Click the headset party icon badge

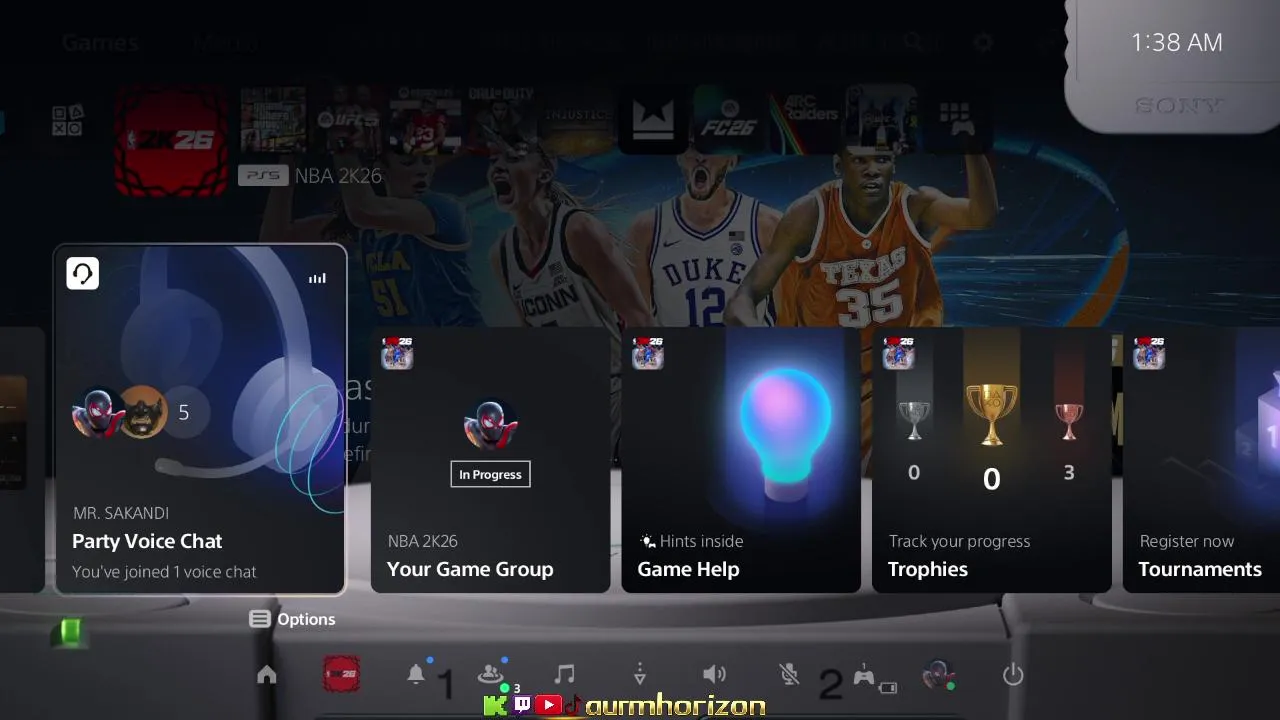(83, 273)
